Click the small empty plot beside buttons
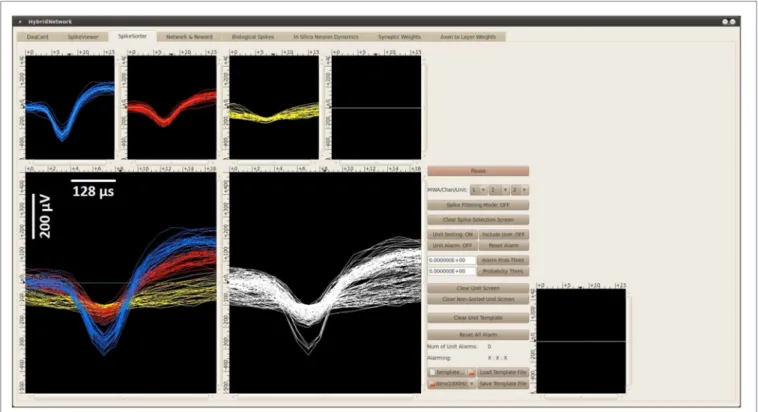This screenshot has height=412, width=758. (581, 341)
